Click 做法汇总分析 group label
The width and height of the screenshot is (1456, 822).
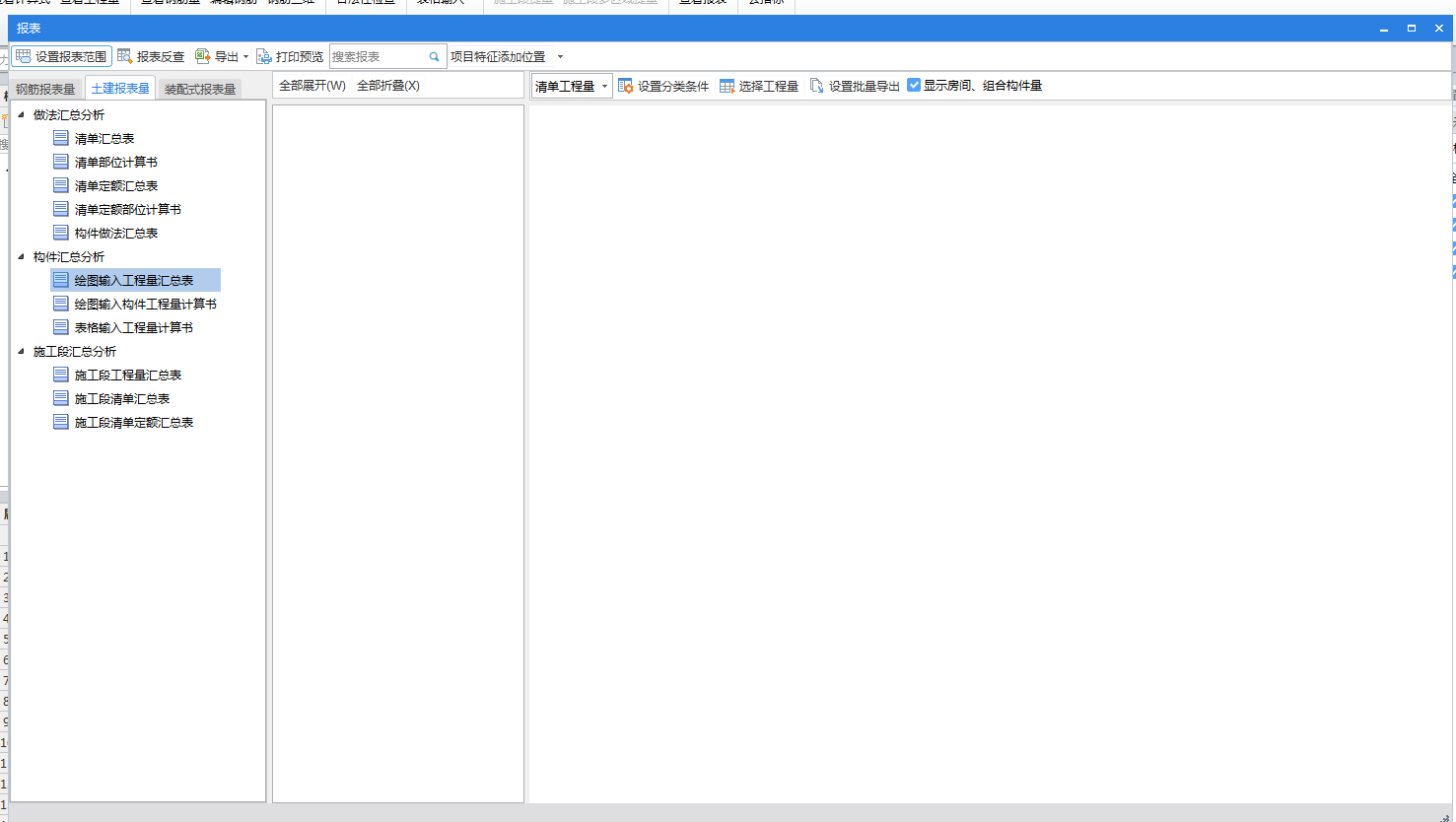pyautogui.click(x=69, y=115)
